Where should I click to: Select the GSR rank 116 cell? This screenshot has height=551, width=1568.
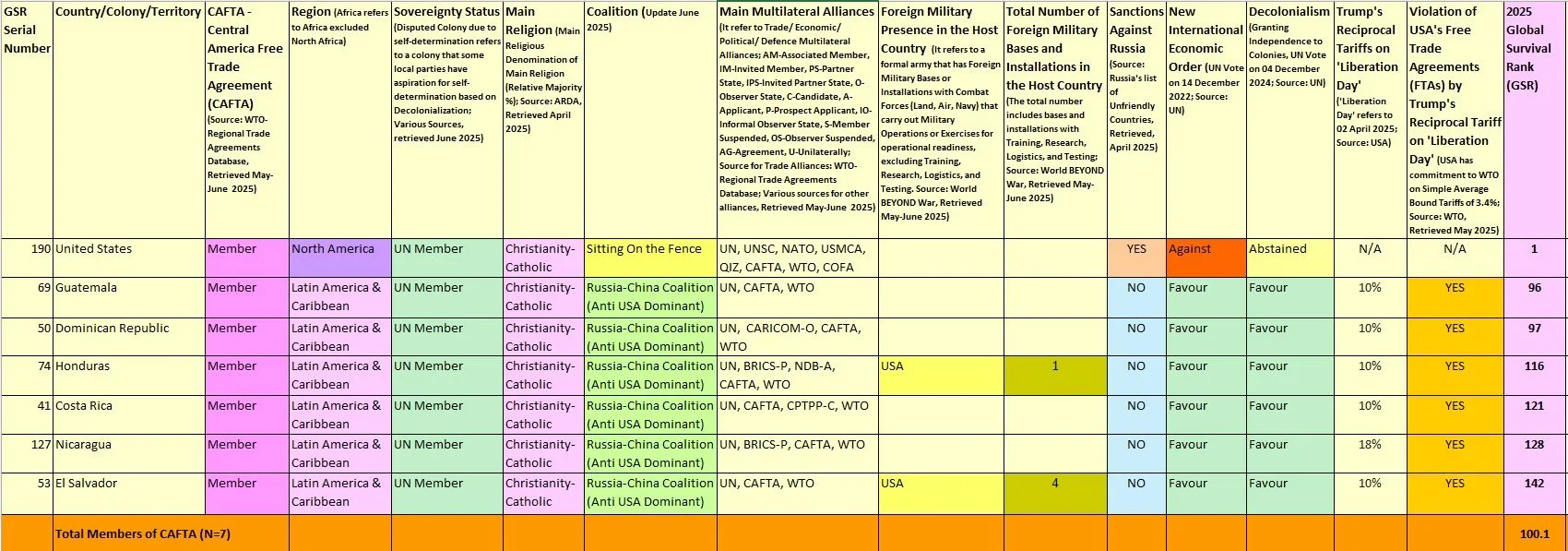pos(1535,376)
